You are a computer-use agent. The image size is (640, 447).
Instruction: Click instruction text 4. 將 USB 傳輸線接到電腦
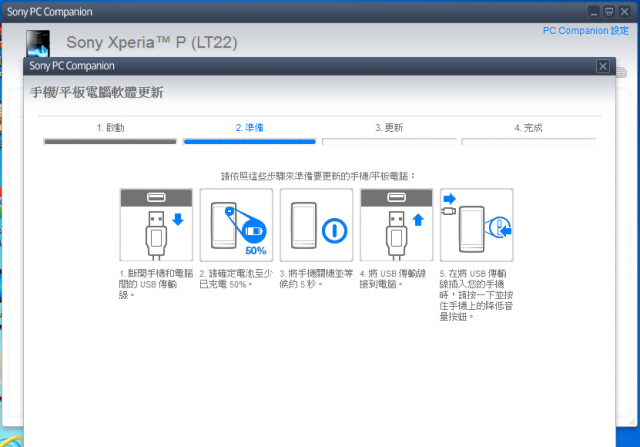point(393,279)
